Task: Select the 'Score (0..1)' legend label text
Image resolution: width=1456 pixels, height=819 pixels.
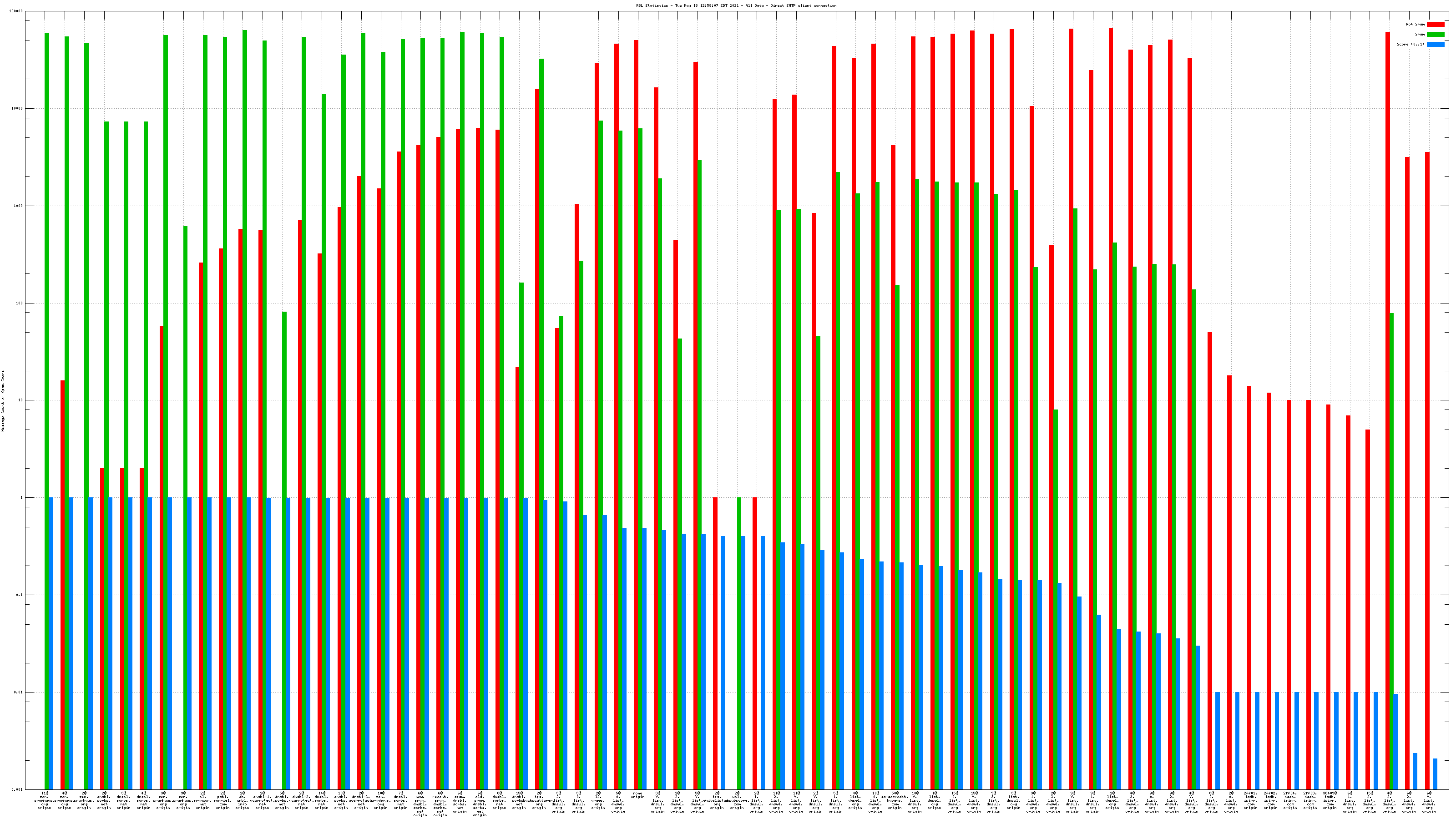Action: tap(1410, 44)
